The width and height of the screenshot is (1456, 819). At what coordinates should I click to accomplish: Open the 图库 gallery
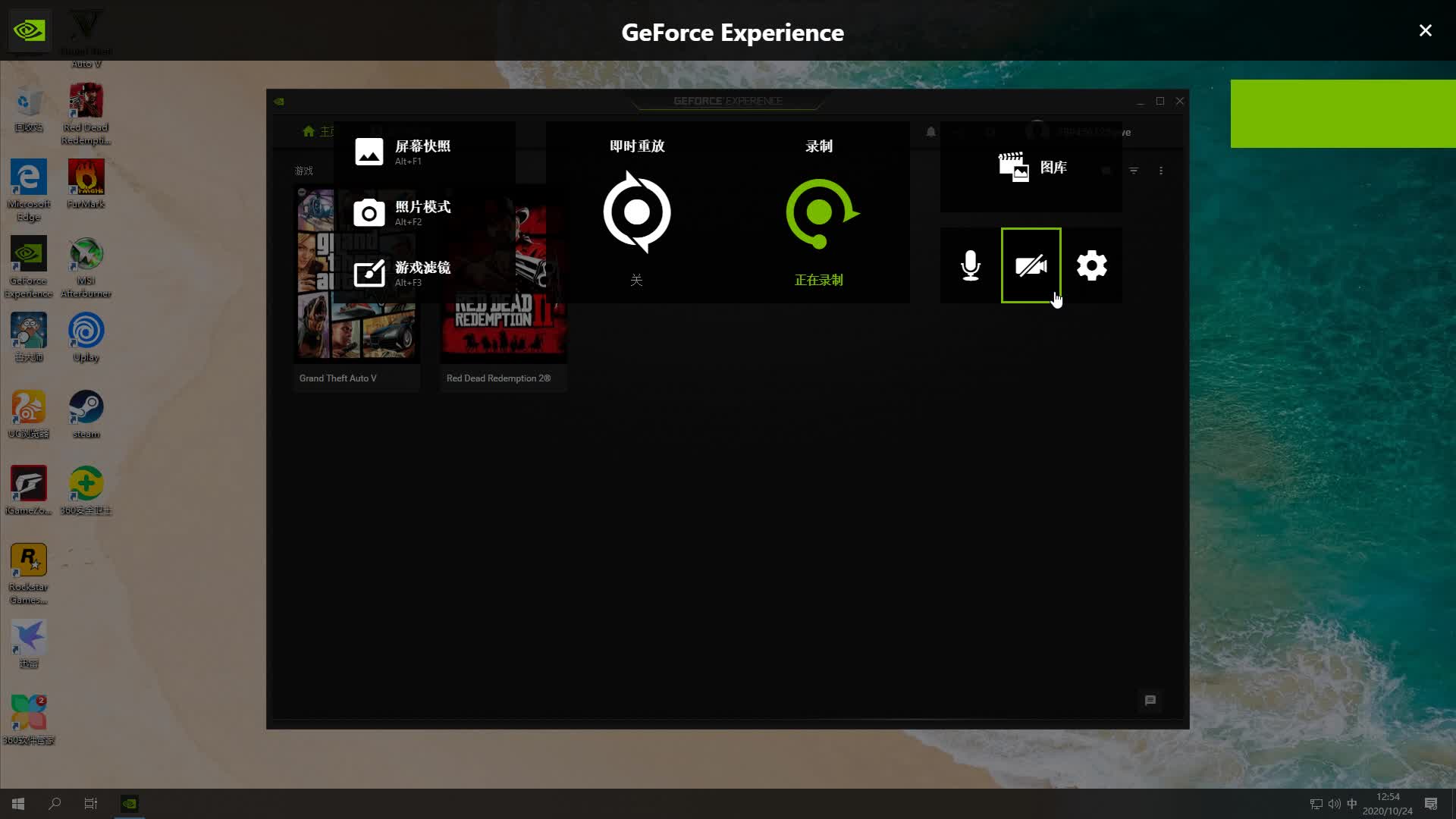tap(1031, 167)
